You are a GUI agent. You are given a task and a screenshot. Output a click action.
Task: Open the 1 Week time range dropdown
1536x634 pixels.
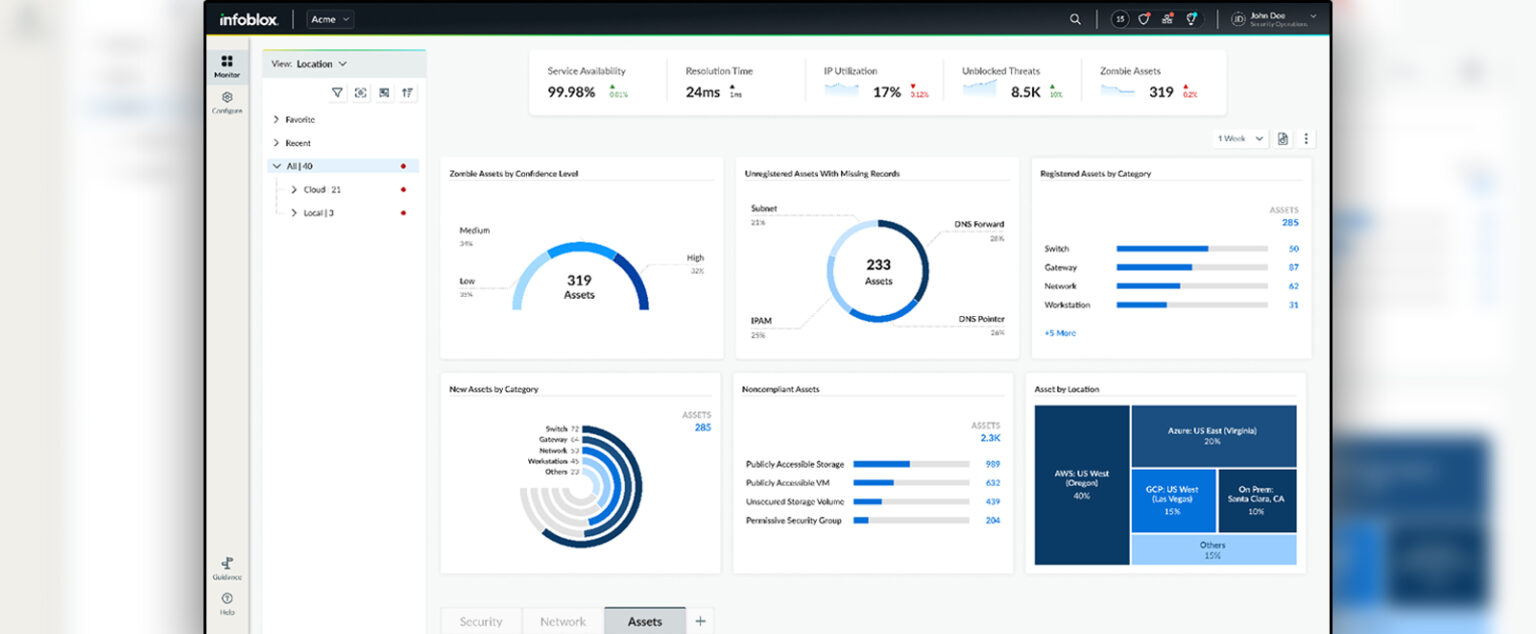(1239, 138)
